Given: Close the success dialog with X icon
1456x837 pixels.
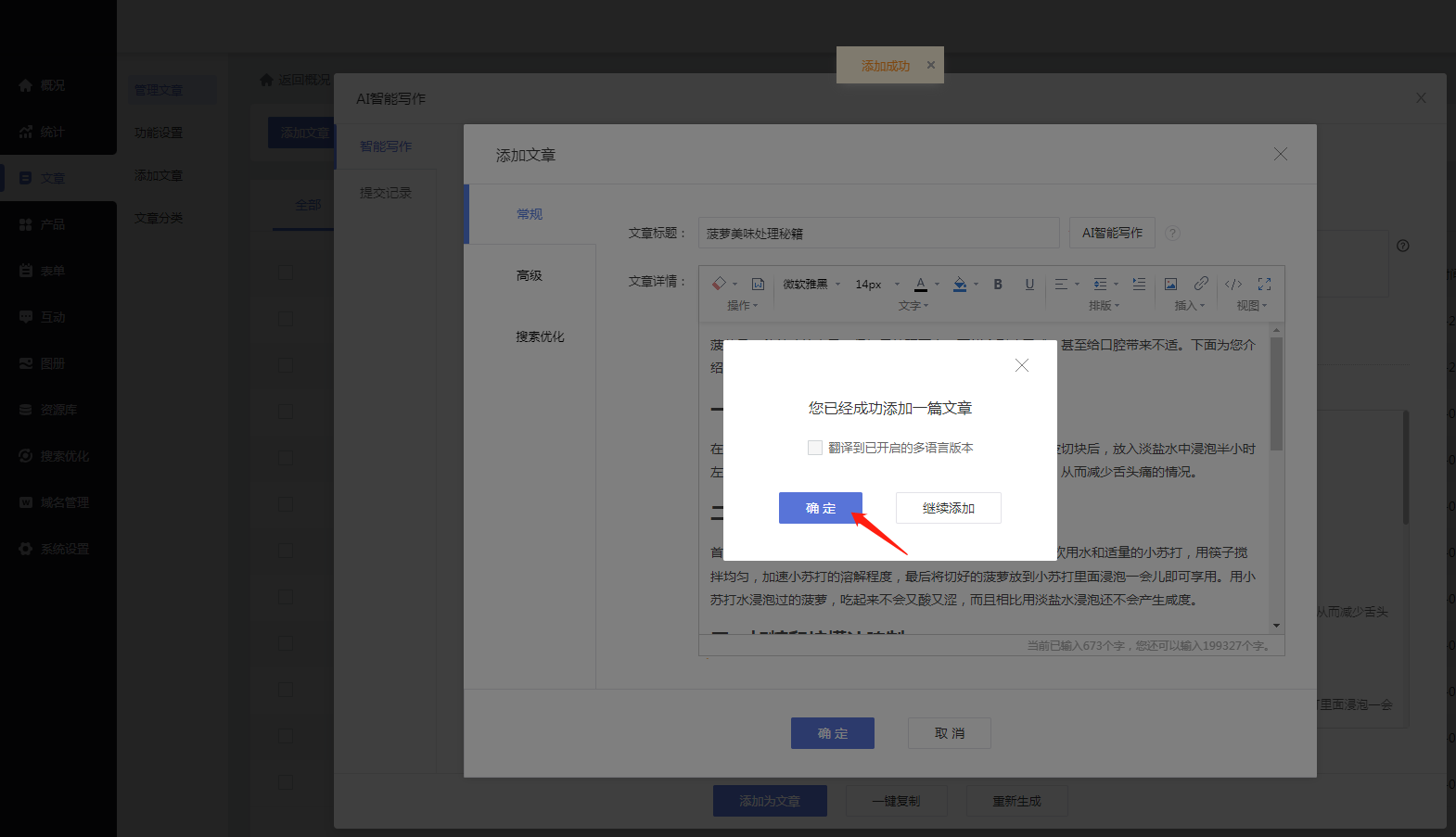Looking at the screenshot, I should (x=1022, y=365).
